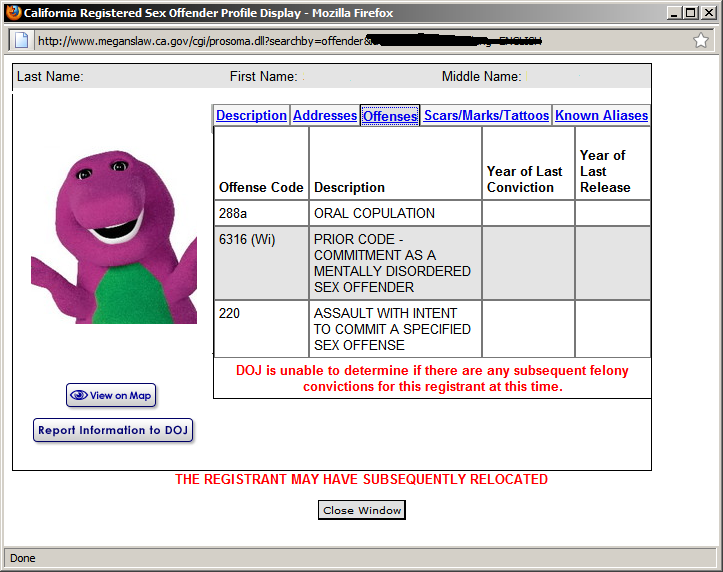Image resolution: width=723 pixels, height=572 pixels.
Task: Click the Middle Name label
Action: click(482, 77)
